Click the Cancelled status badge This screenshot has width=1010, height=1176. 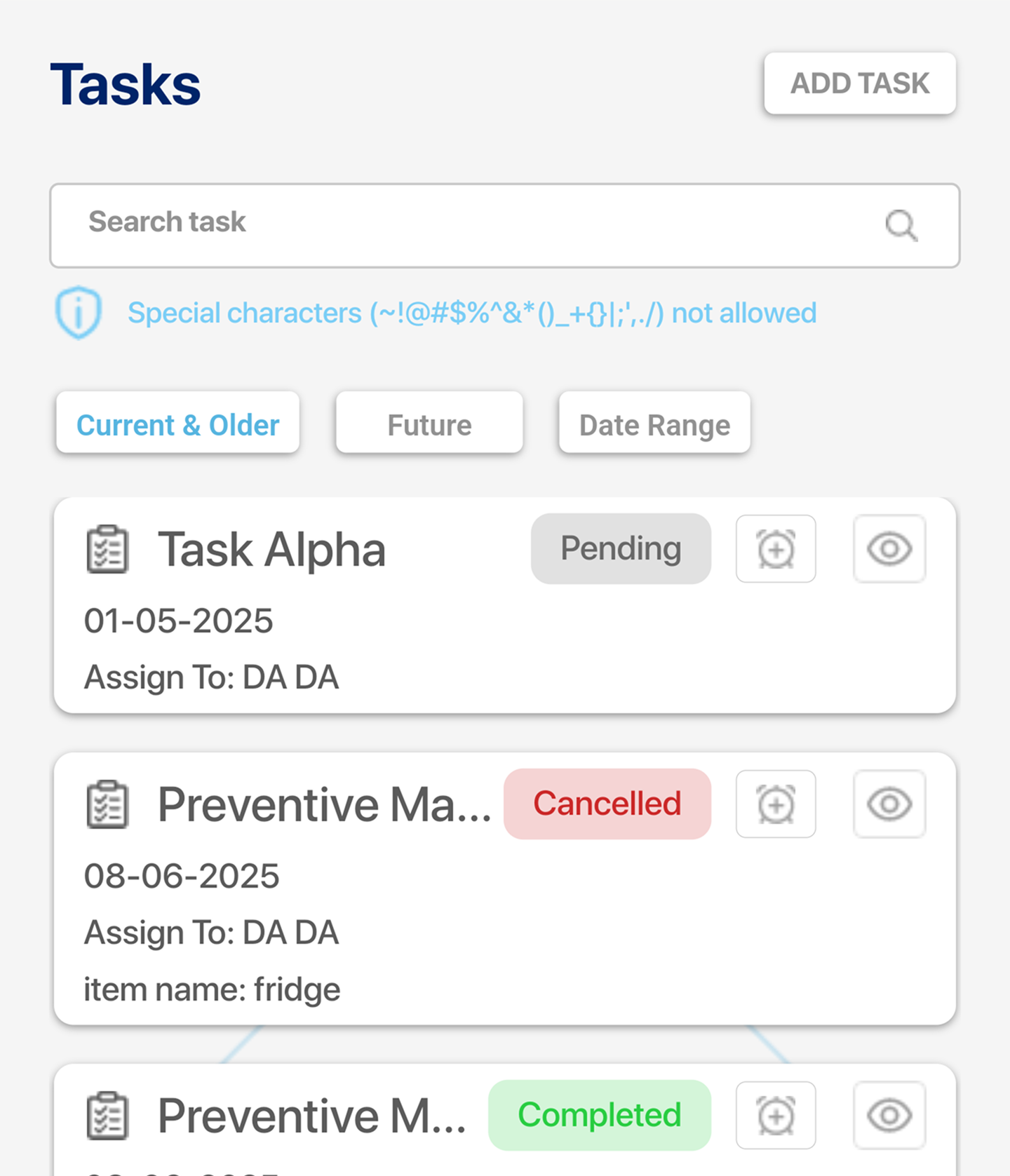(607, 804)
